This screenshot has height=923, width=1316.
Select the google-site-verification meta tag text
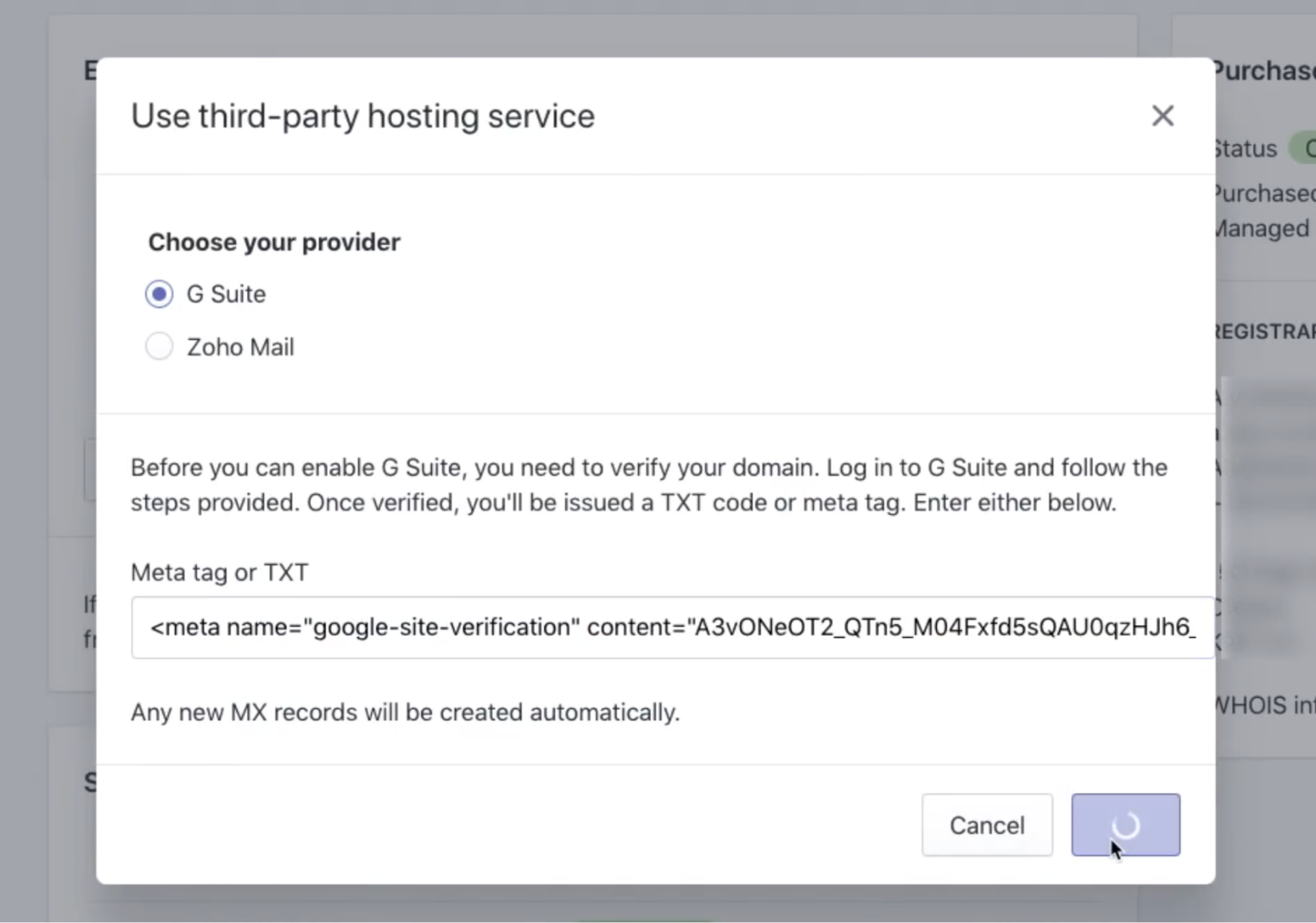(669, 627)
